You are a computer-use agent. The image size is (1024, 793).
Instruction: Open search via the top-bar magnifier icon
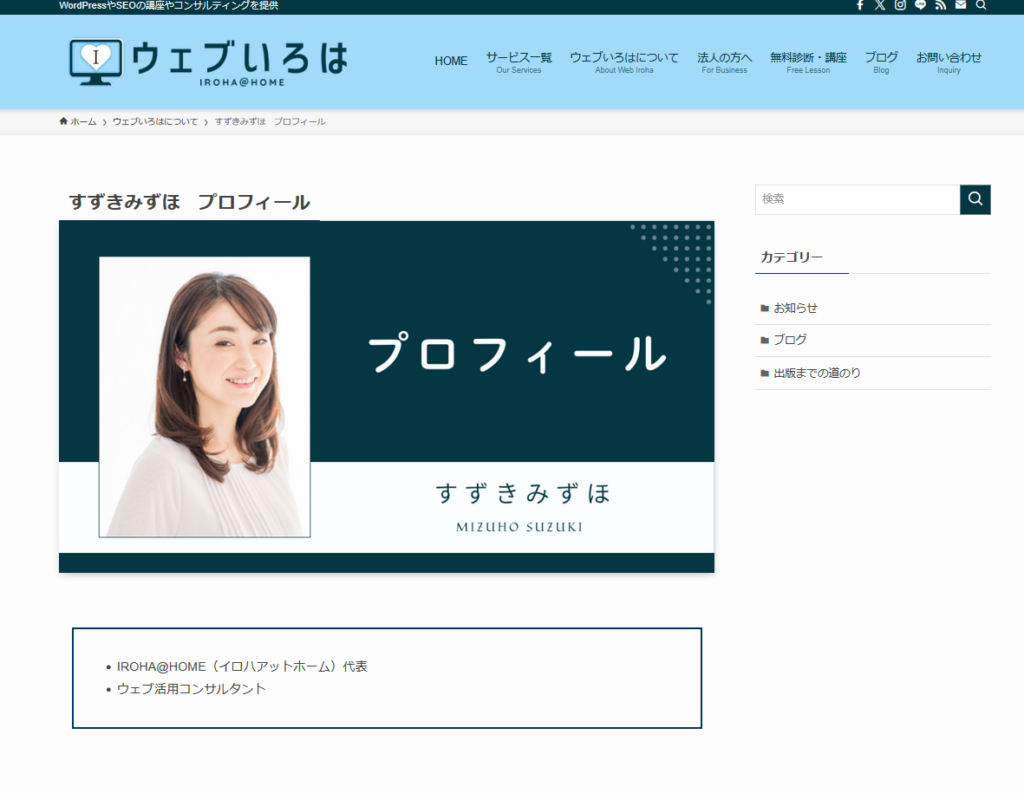click(x=980, y=6)
